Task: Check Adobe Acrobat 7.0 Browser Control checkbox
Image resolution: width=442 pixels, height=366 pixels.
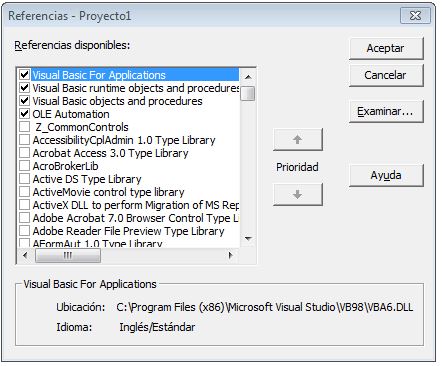Action: 24,218
